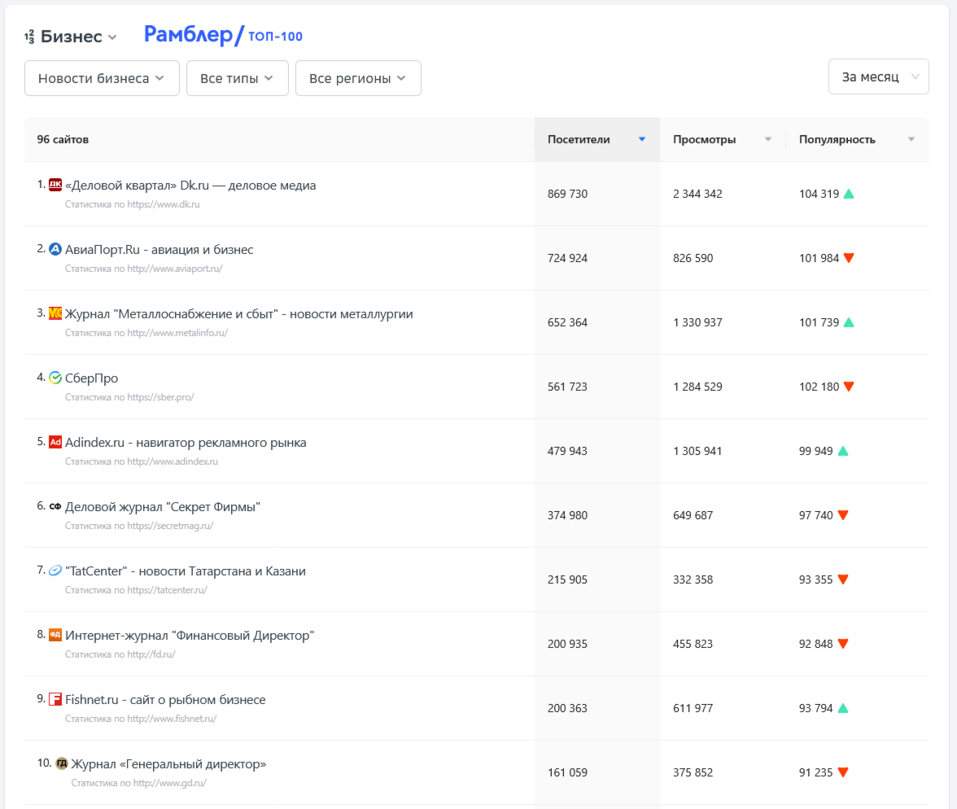Image resolution: width=957 pixels, height=809 pixels.
Task: Click the Fishnet.ru red F icon
Action: (x=56, y=700)
